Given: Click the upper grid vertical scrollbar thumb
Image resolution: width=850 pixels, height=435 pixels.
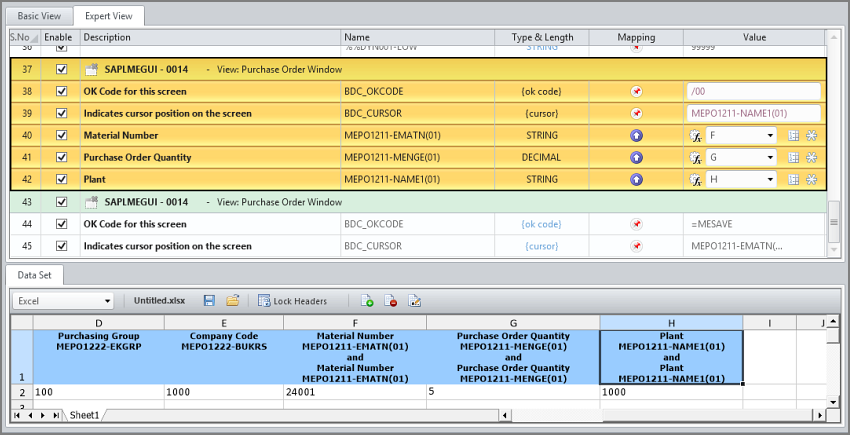Looking at the screenshot, I should click(834, 222).
